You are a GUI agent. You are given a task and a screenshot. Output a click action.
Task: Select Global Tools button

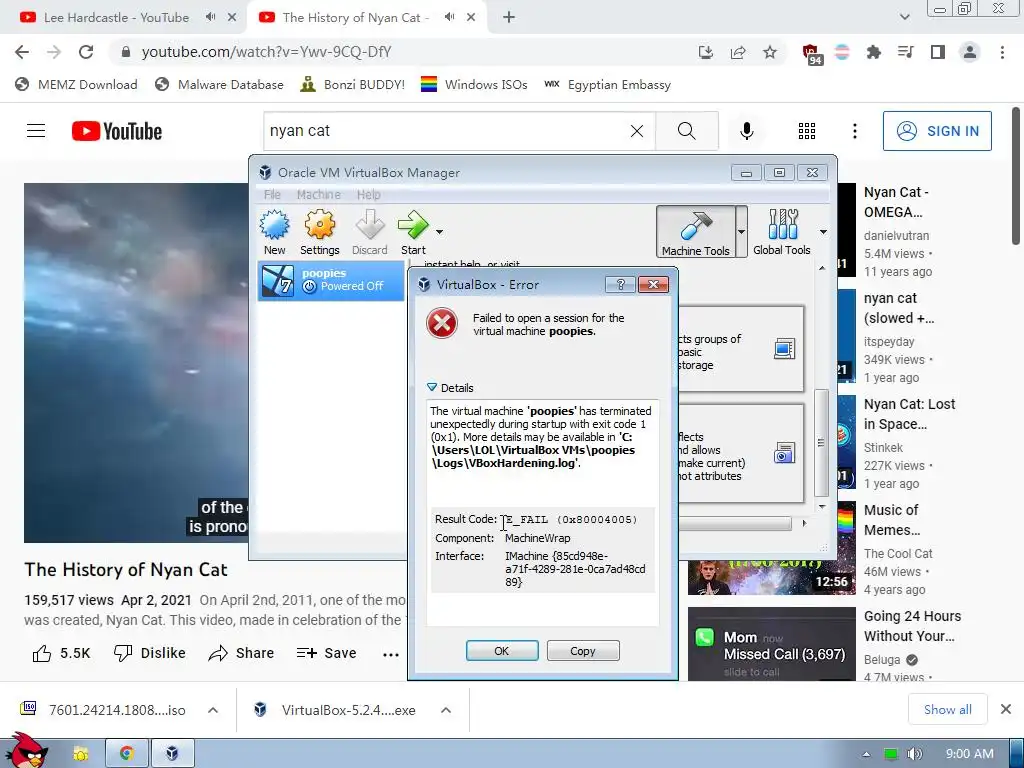click(x=782, y=231)
